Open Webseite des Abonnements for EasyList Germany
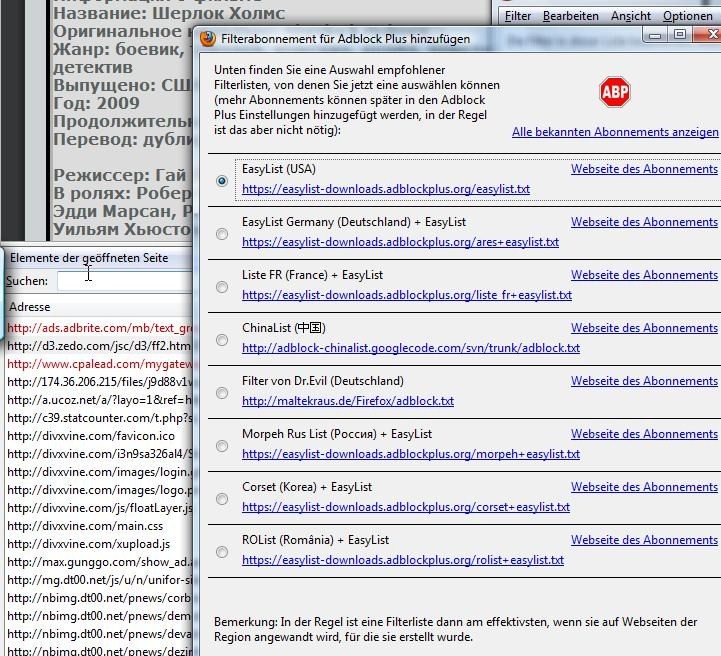The height and width of the screenshot is (656, 721). (644, 222)
